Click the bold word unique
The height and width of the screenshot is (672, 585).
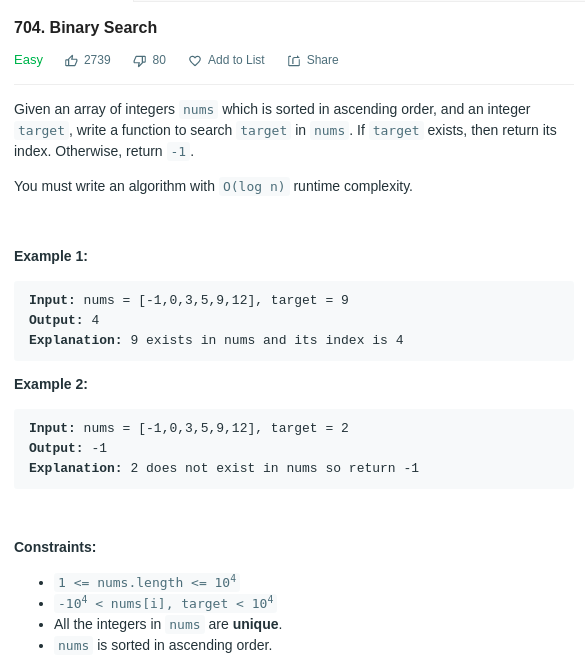[x=255, y=624]
